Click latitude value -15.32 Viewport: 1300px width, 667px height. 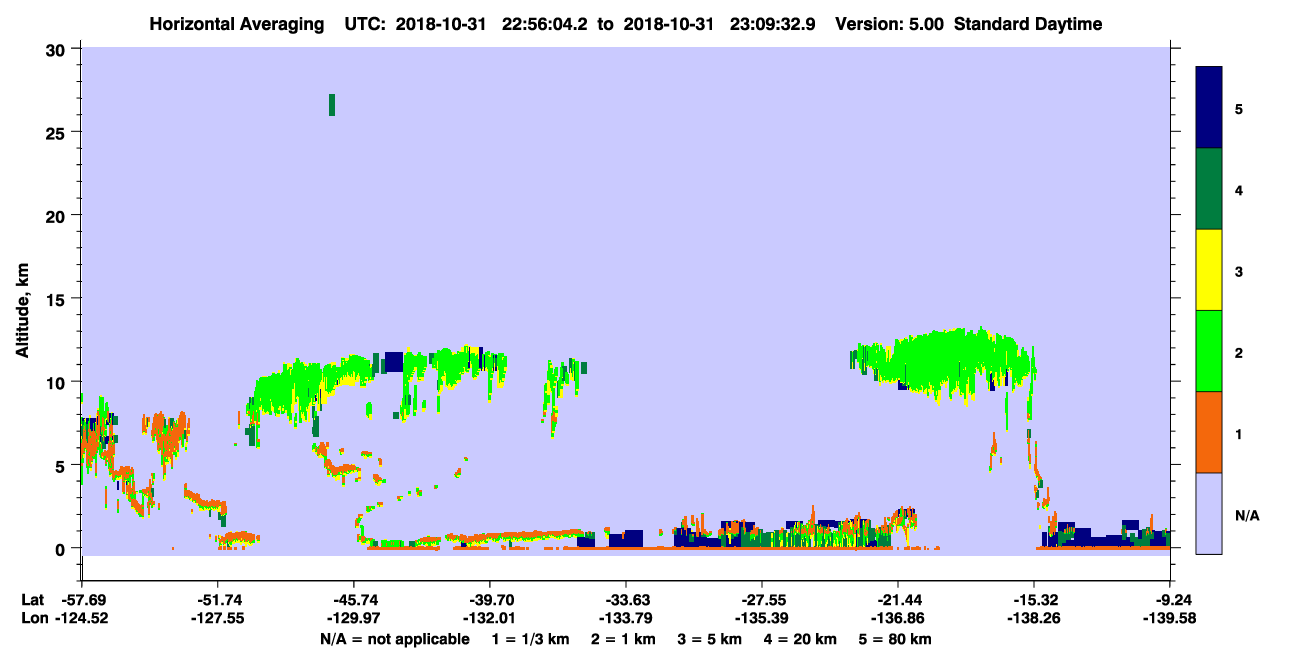1034,600
